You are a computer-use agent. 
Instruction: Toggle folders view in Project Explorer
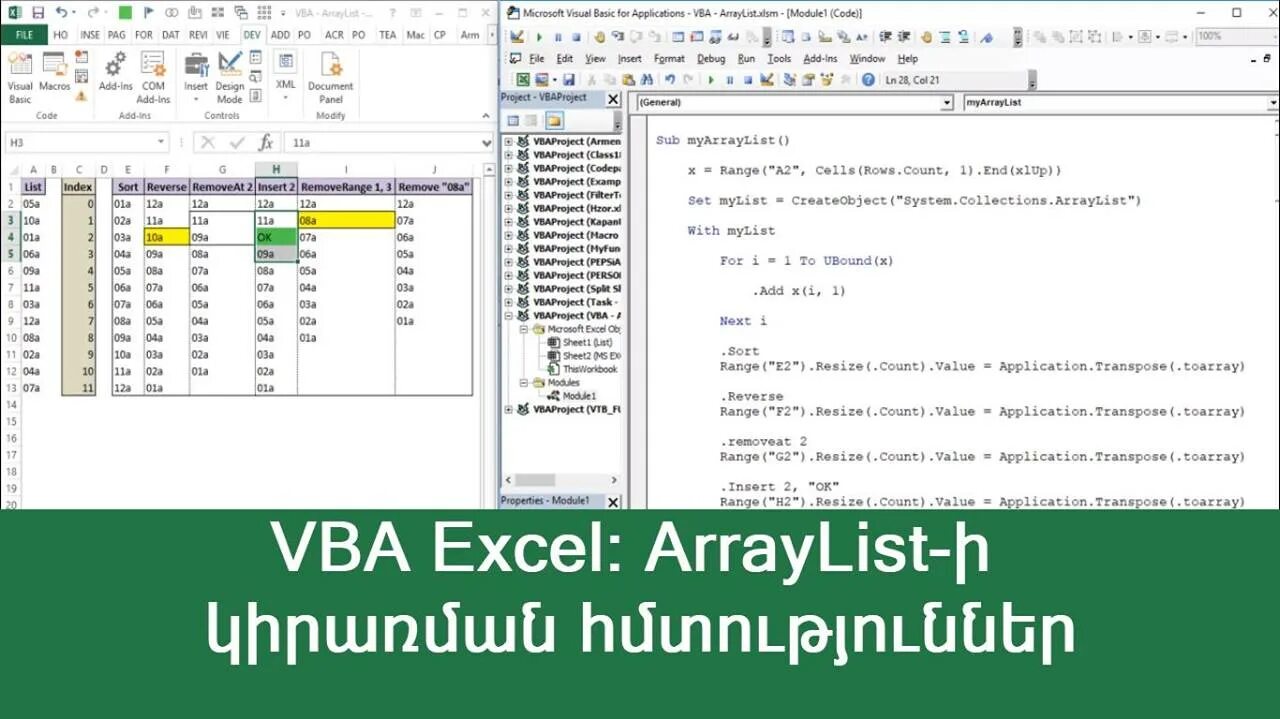pyautogui.click(x=554, y=121)
